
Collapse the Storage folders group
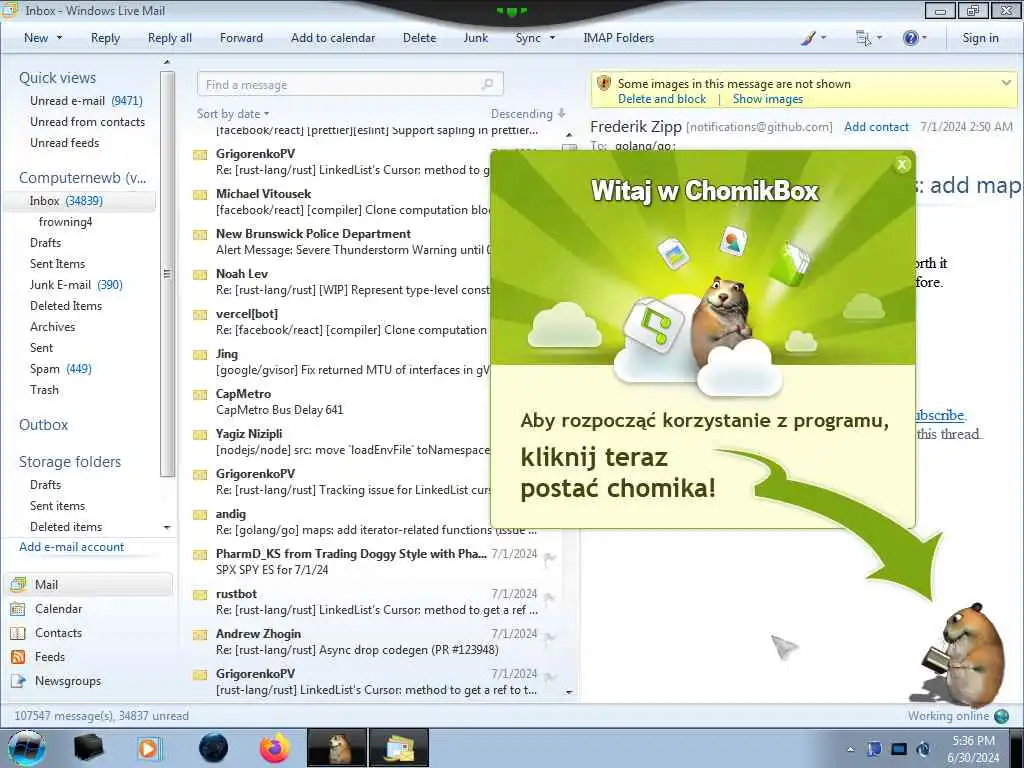[70, 462]
